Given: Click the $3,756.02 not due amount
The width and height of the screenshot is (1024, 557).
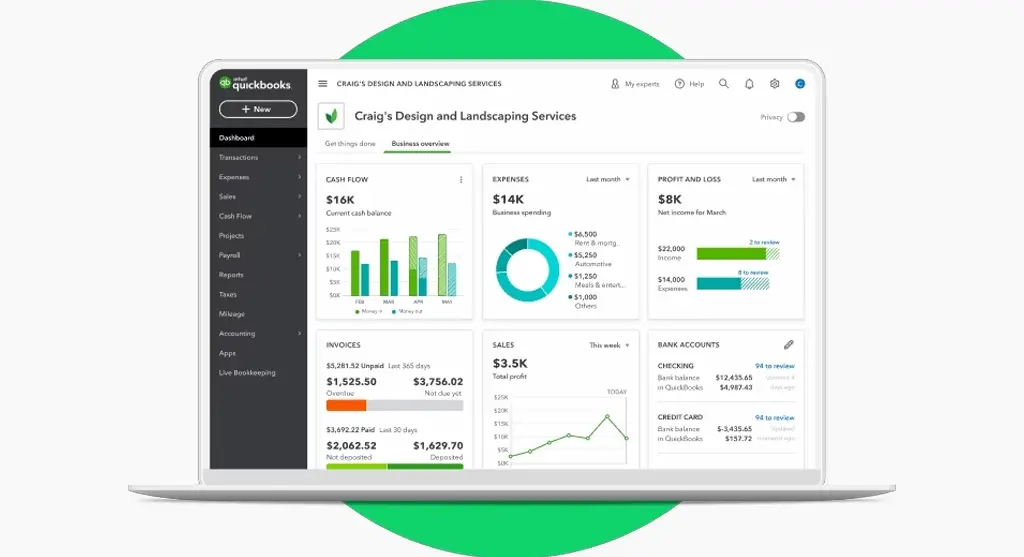Looking at the screenshot, I should [x=438, y=381].
